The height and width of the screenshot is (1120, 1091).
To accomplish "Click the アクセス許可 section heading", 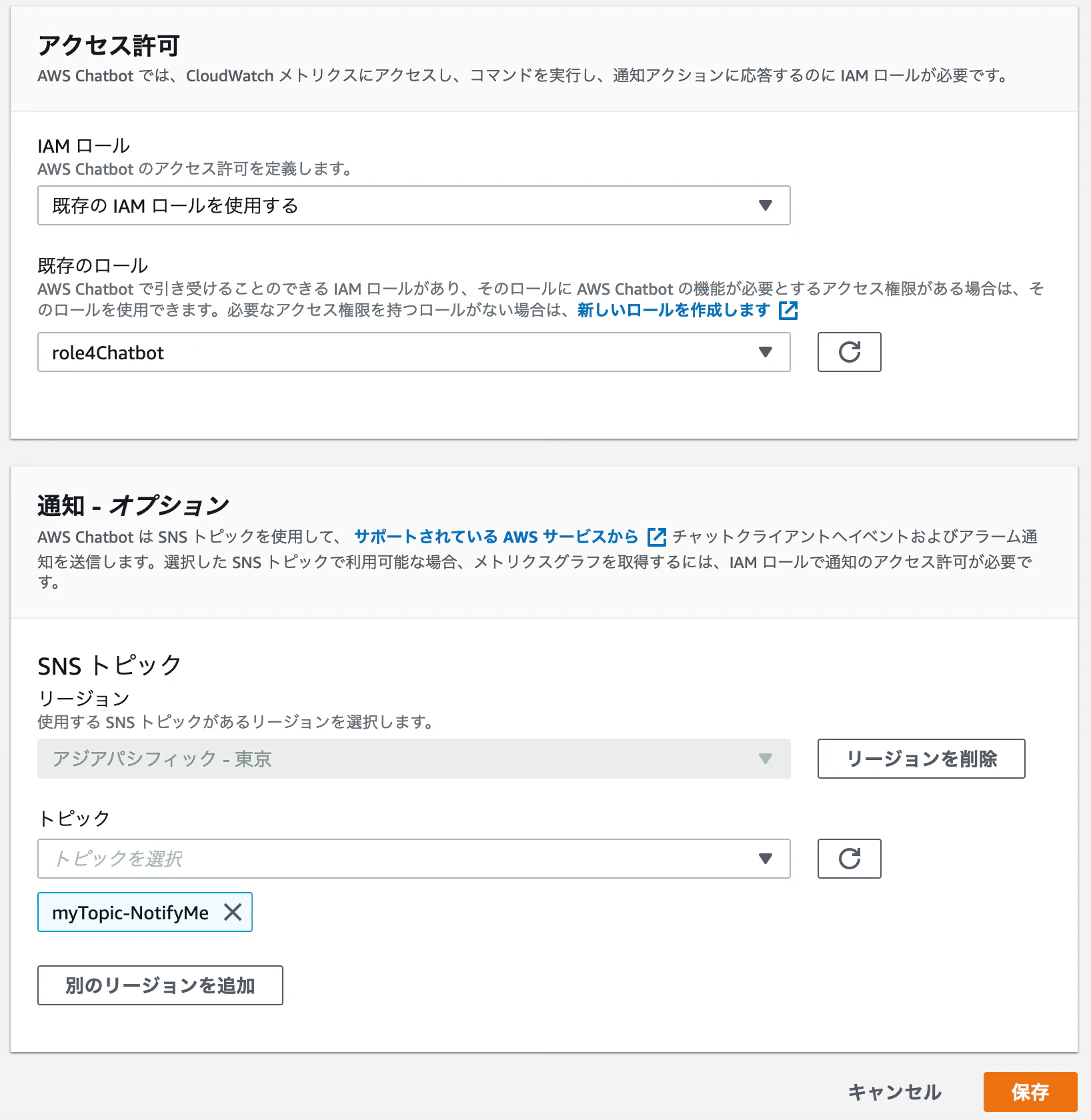I will (x=109, y=45).
